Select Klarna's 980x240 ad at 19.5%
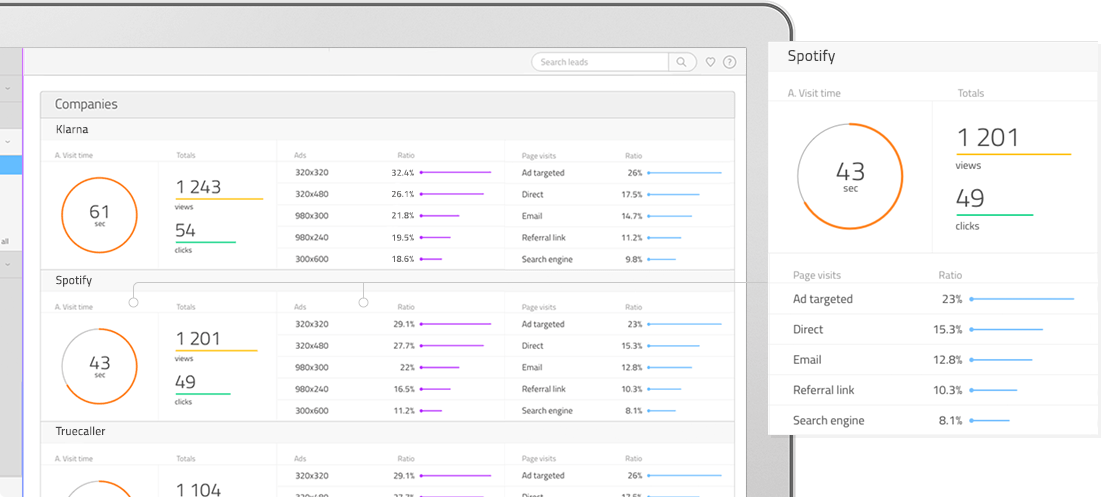 pyautogui.click(x=390, y=238)
